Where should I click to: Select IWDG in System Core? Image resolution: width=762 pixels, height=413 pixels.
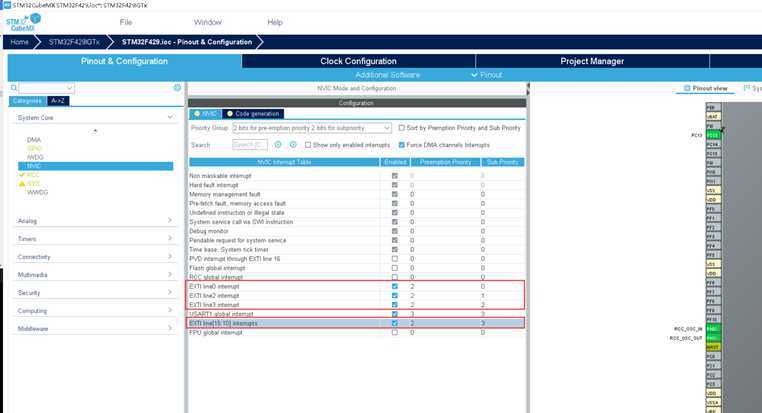coord(35,157)
